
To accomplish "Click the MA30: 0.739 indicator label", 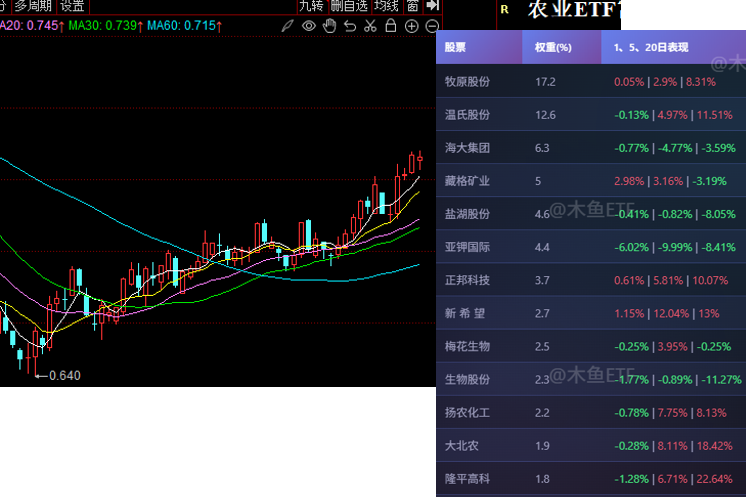I will click(105, 26).
